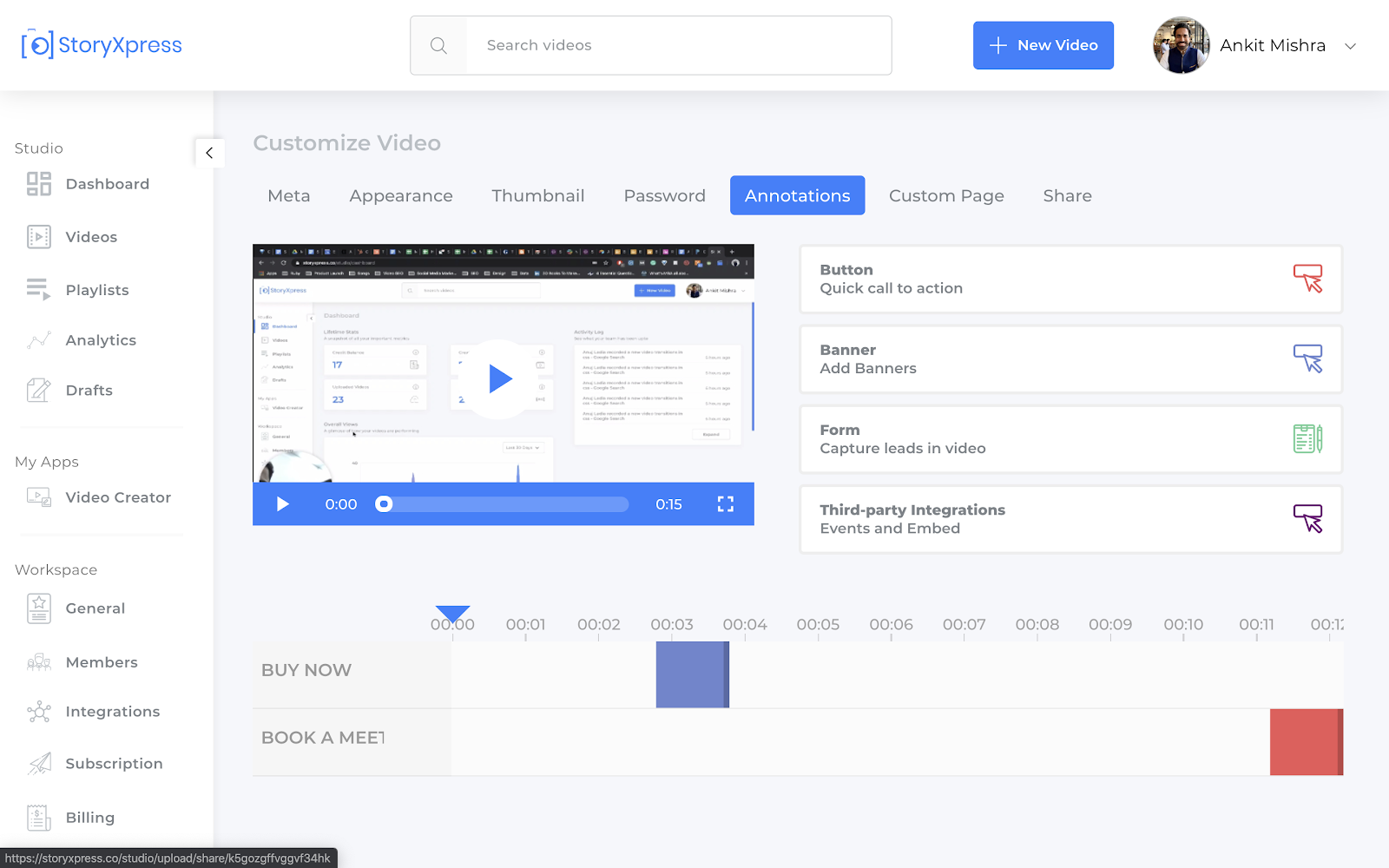
Task: Click the 00:10 timeline tick
Action: click(x=1183, y=625)
